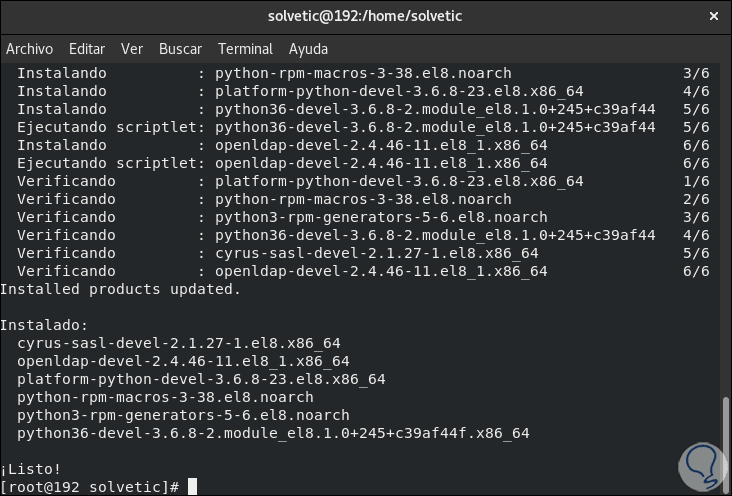This screenshot has height=496, width=732.
Task: Click the ¡Listo! completion message
Action: (x=31, y=468)
